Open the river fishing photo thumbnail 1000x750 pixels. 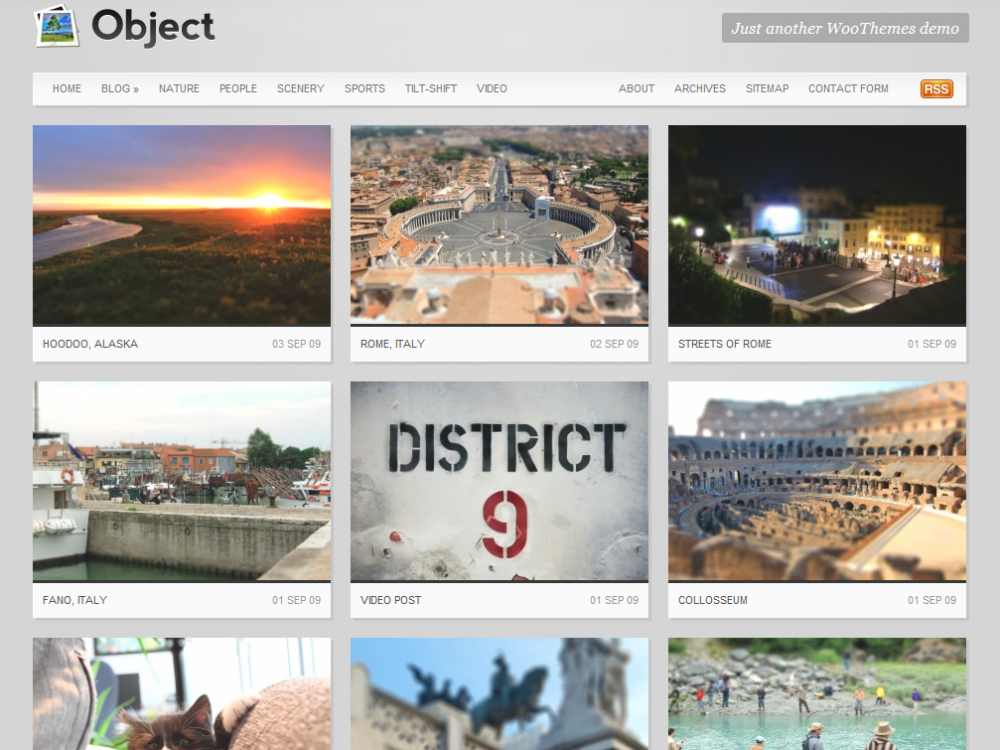tap(817, 694)
